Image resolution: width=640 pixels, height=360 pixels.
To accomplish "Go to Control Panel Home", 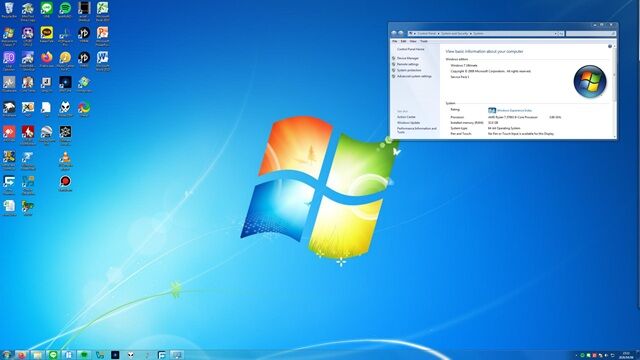I will point(411,49).
